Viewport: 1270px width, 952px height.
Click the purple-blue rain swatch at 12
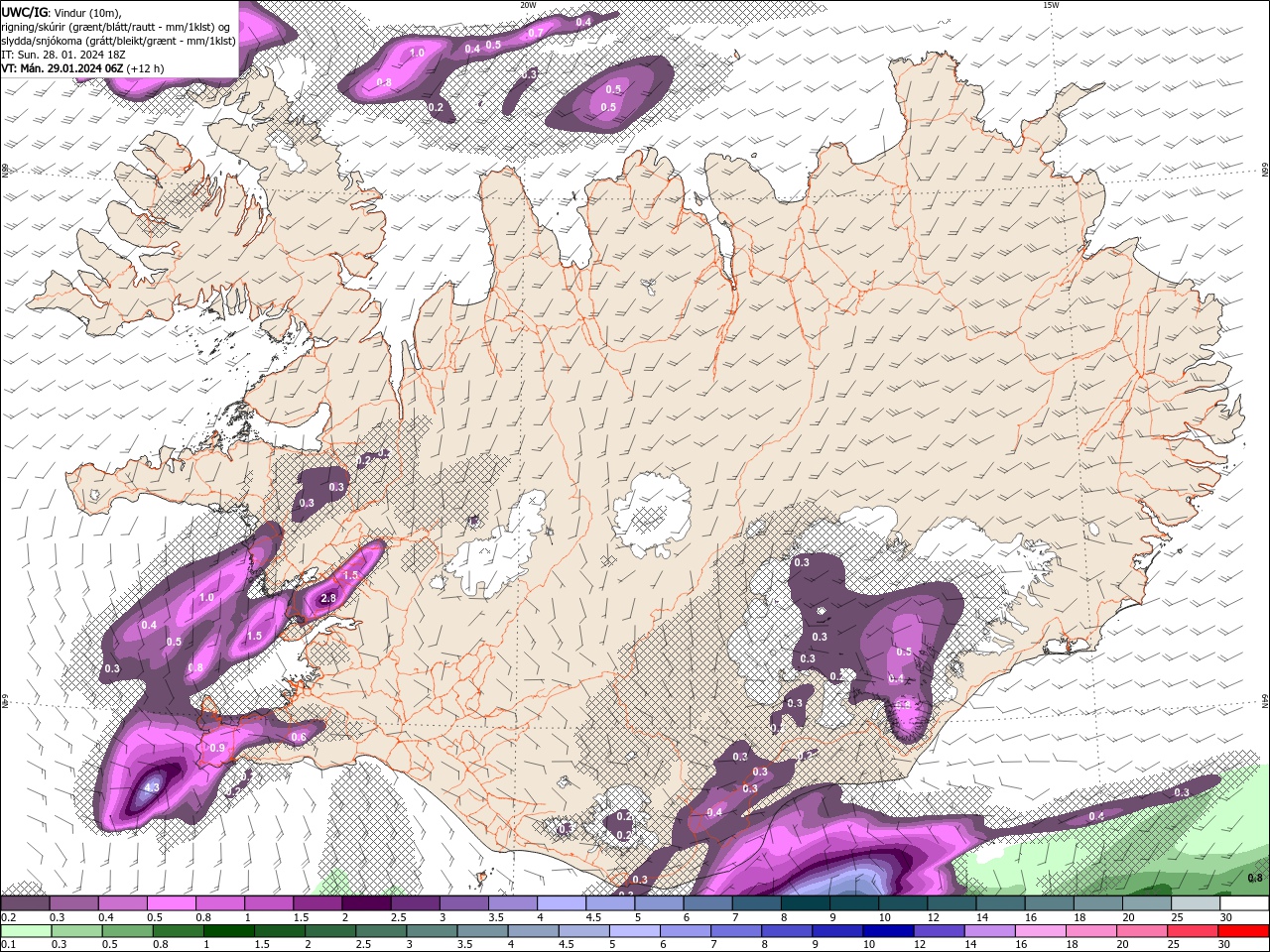[x=939, y=931]
